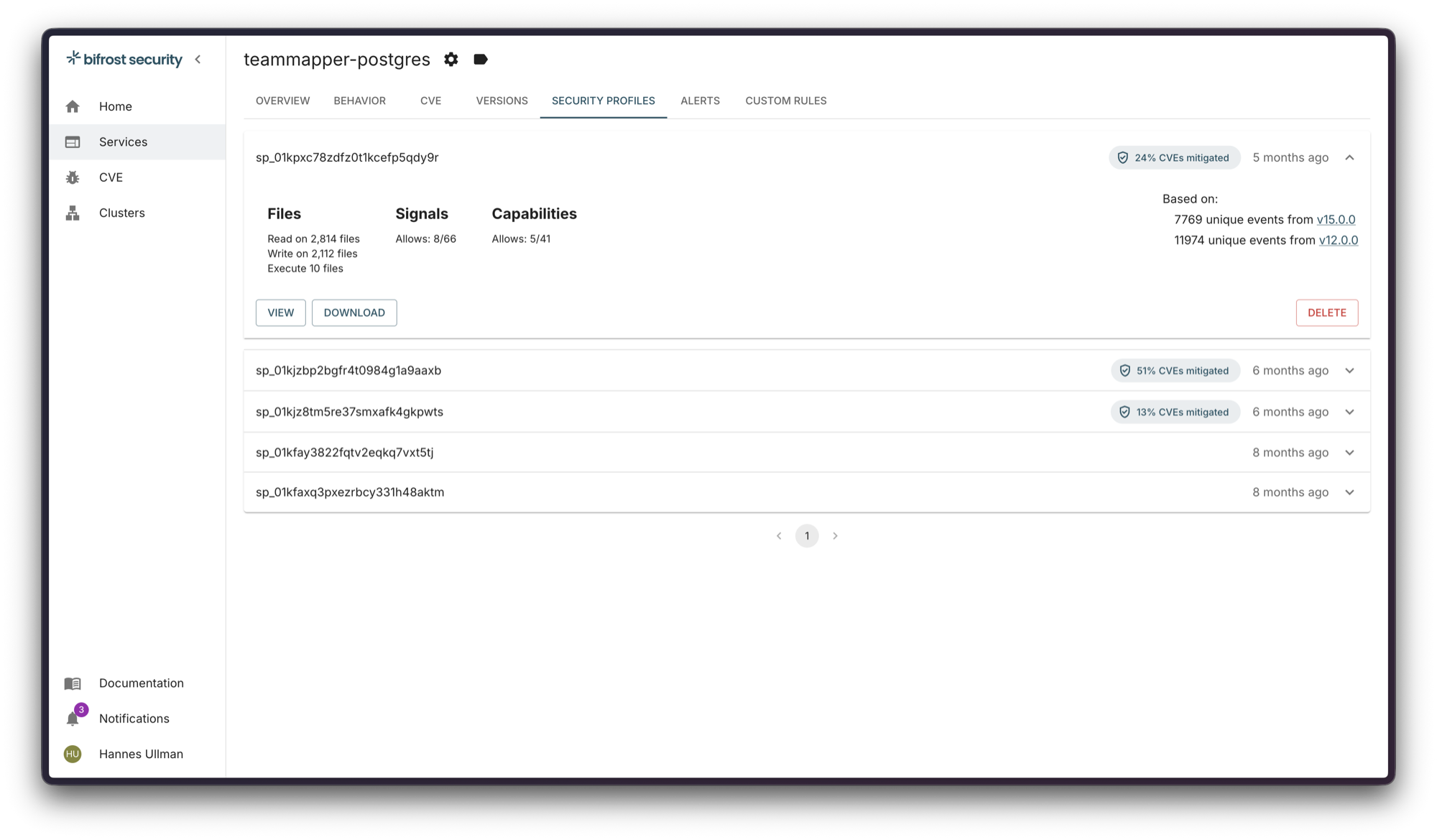
Task: Go to previous page arrow
Action: 779,536
